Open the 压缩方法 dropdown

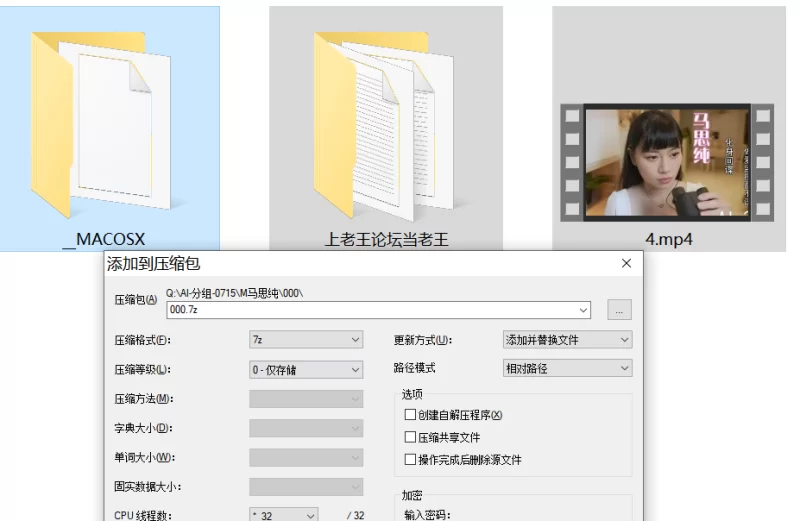pos(306,399)
